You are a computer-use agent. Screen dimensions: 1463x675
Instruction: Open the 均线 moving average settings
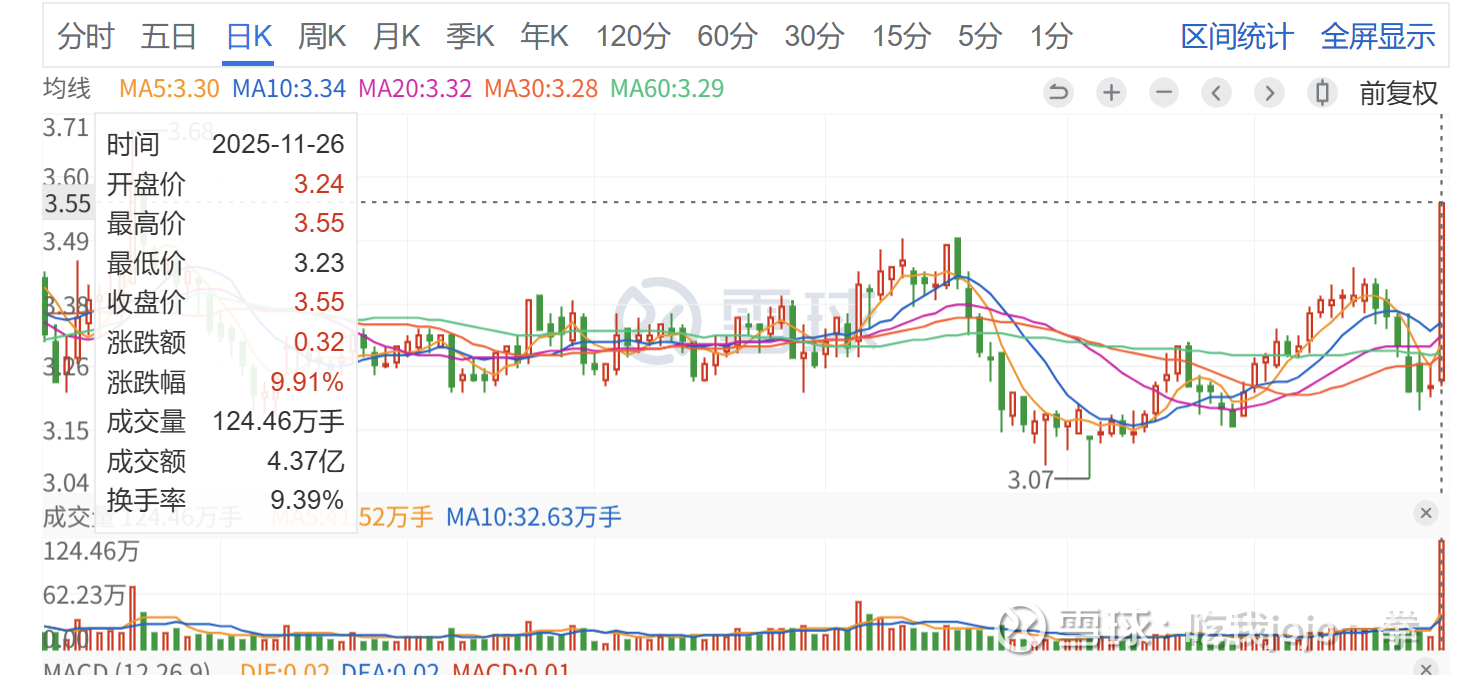[x=66, y=89]
